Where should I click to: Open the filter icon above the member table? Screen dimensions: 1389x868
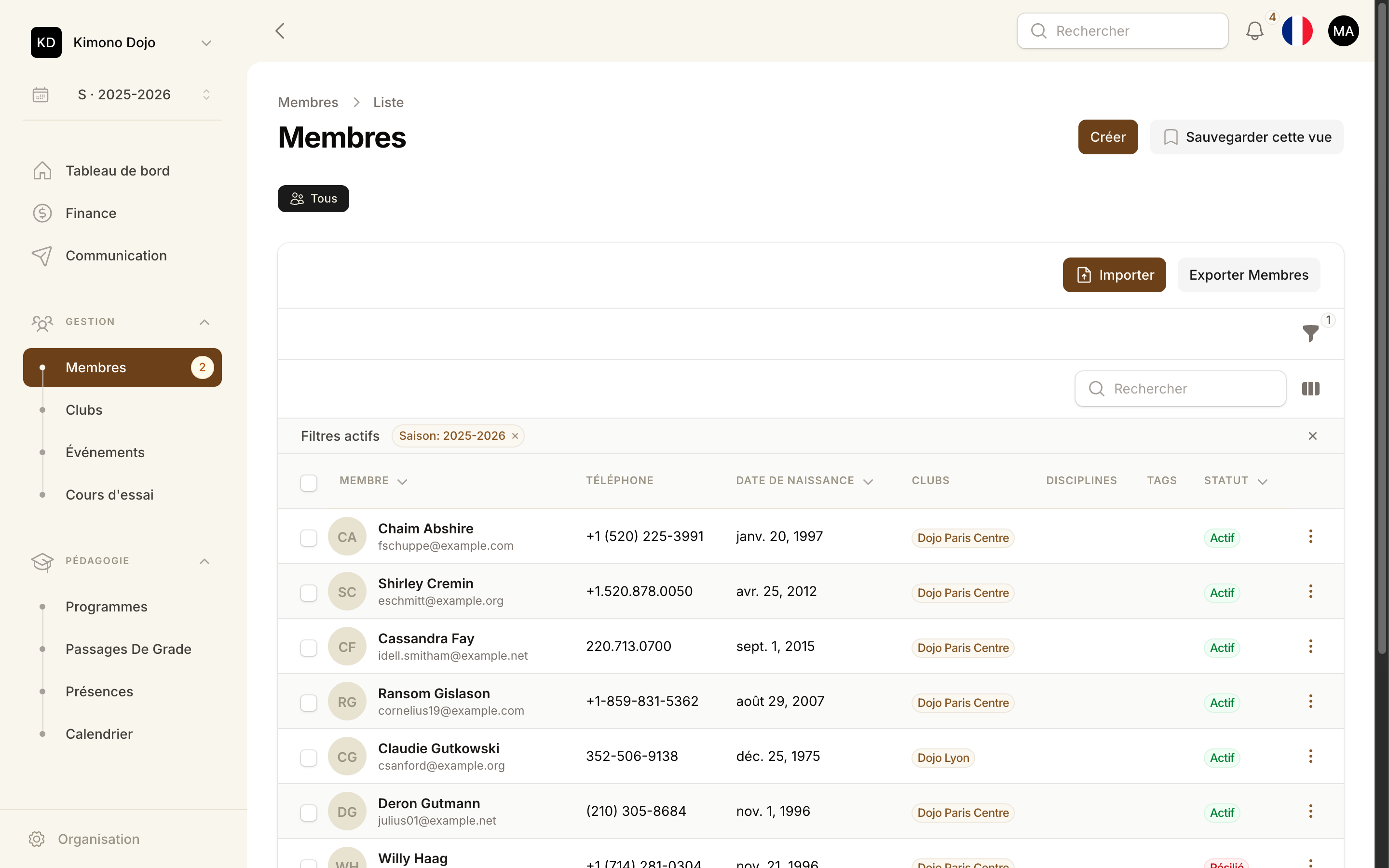(x=1310, y=334)
